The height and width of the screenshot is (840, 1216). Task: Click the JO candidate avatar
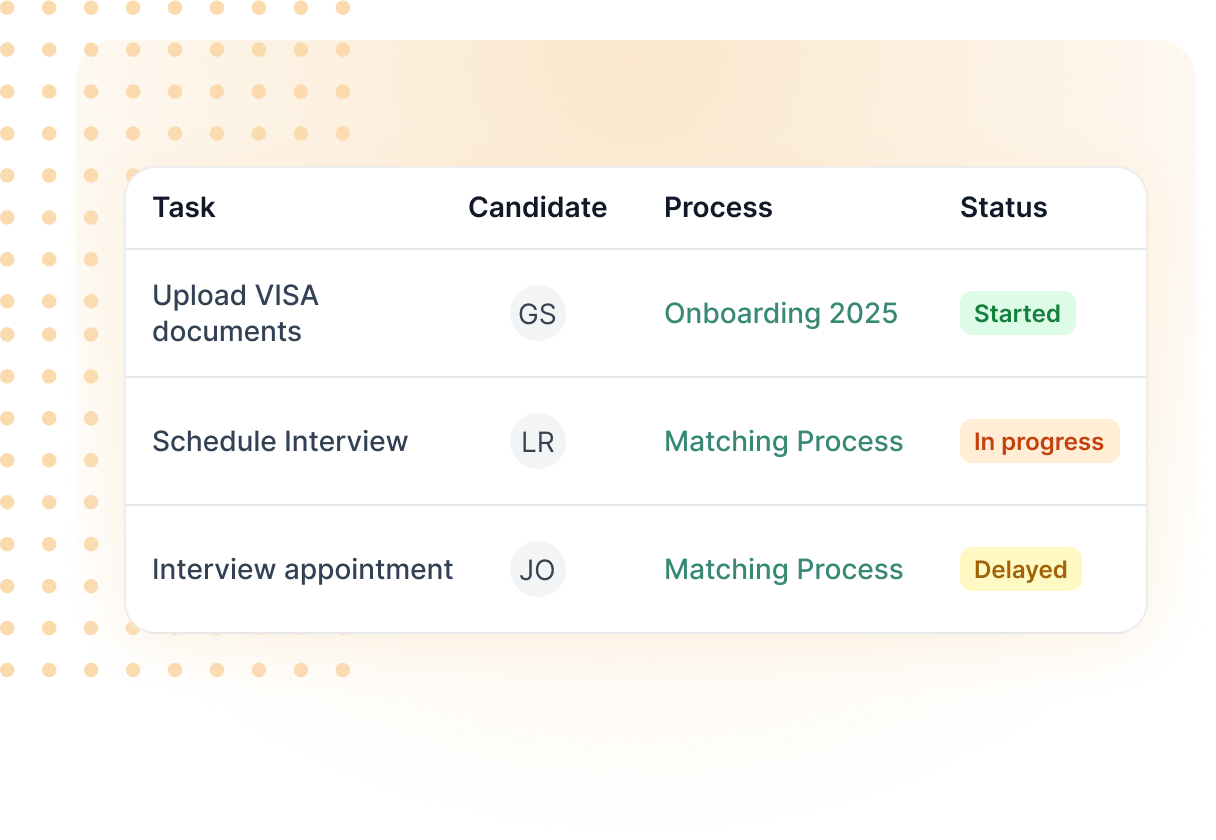tap(538, 569)
